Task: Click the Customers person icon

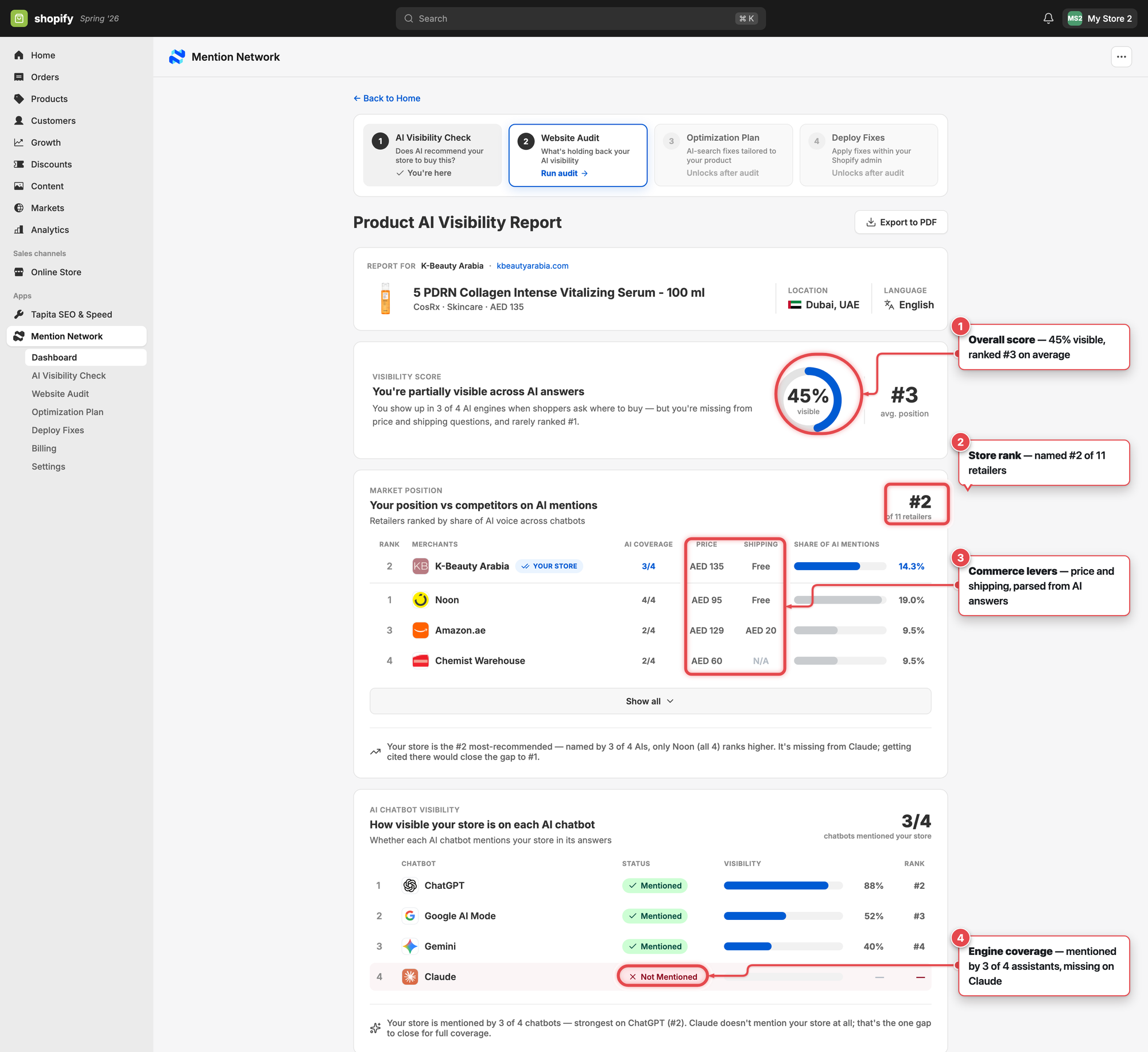Action: [x=19, y=121]
